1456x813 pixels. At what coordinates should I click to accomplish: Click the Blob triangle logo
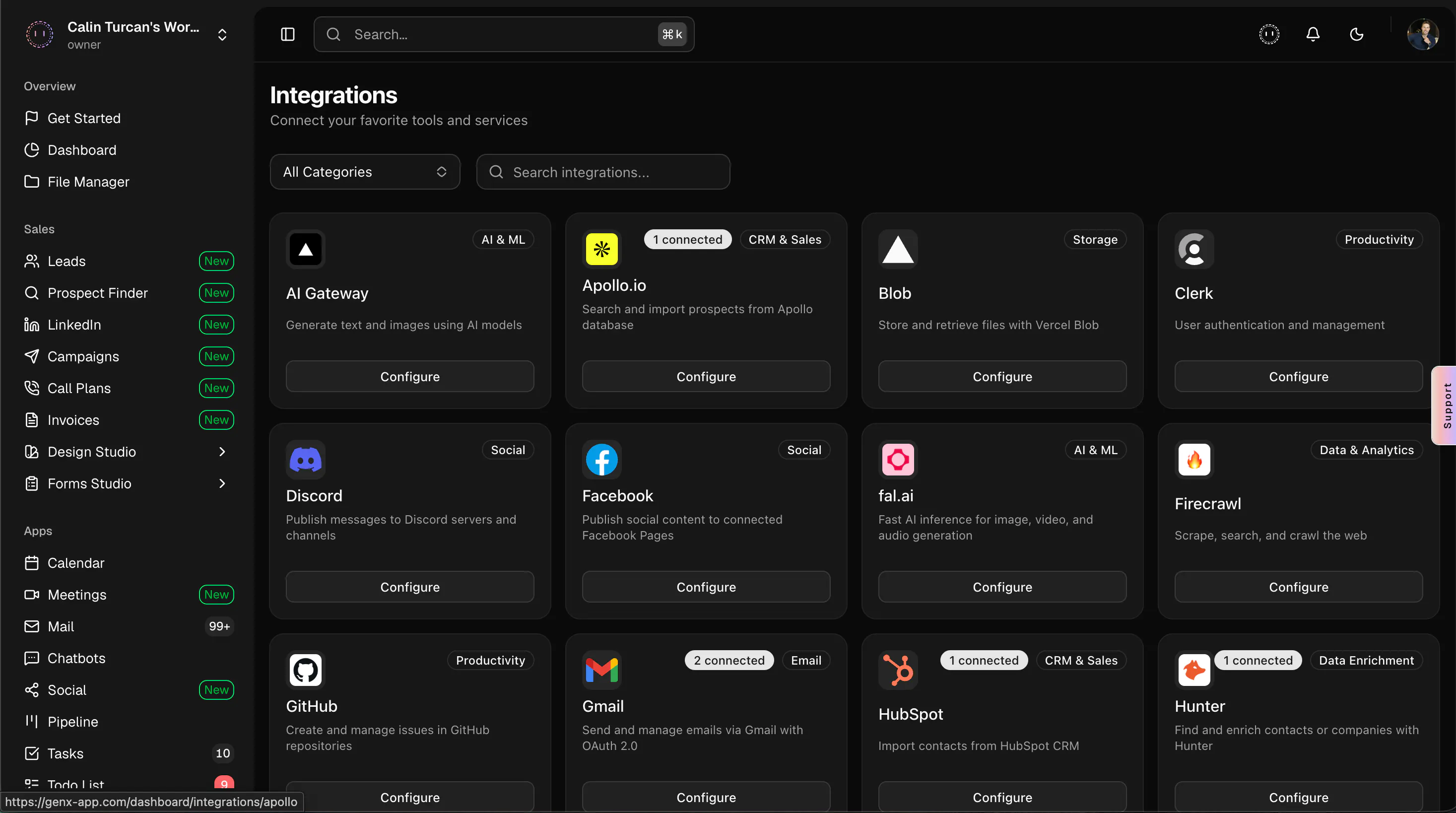tap(898, 249)
